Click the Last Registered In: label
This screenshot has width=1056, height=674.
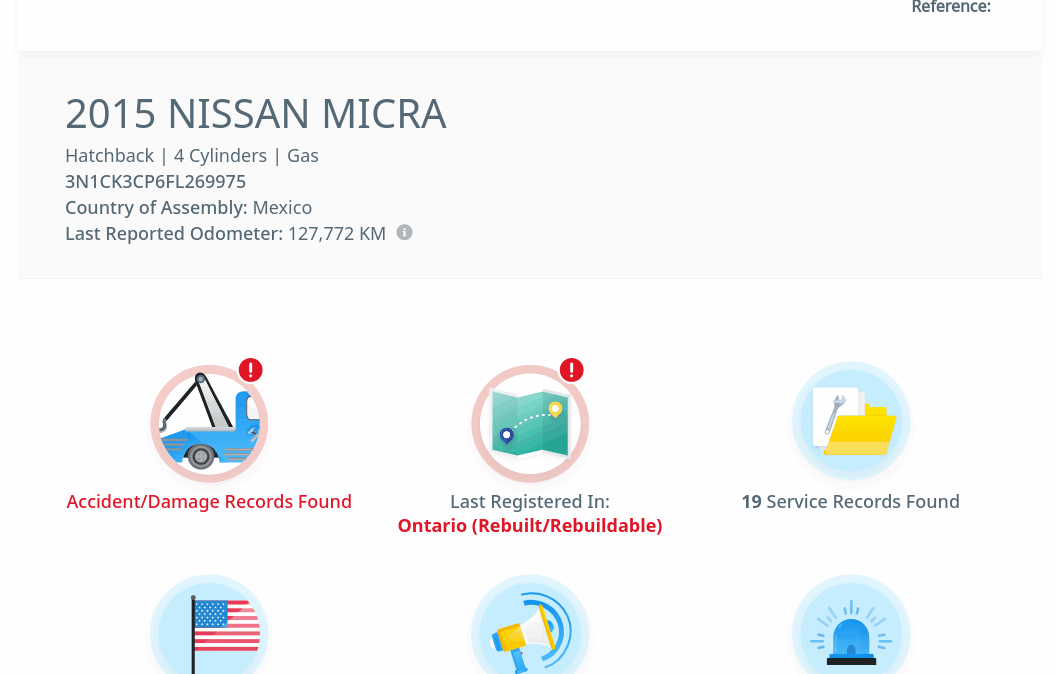coord(530,502)
